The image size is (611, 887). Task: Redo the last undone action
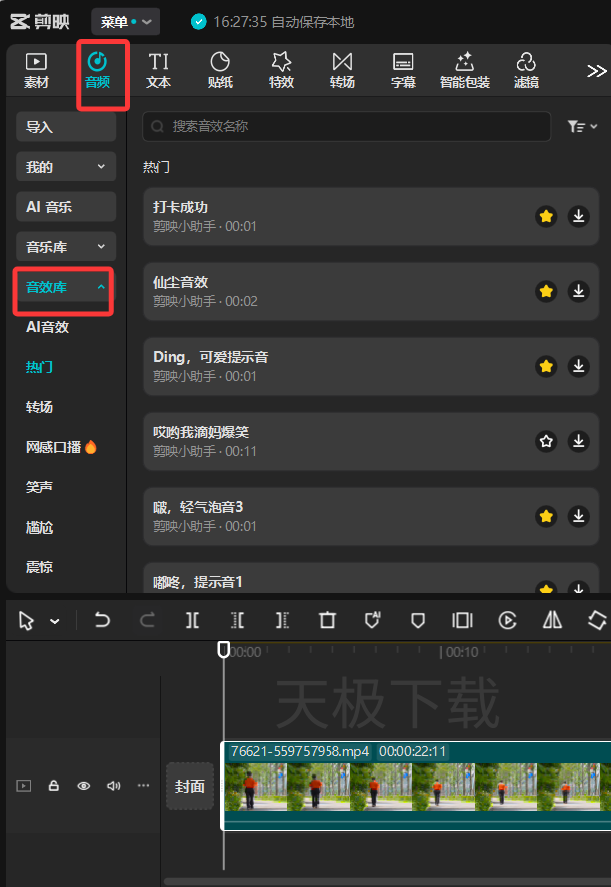coord(147,621)
